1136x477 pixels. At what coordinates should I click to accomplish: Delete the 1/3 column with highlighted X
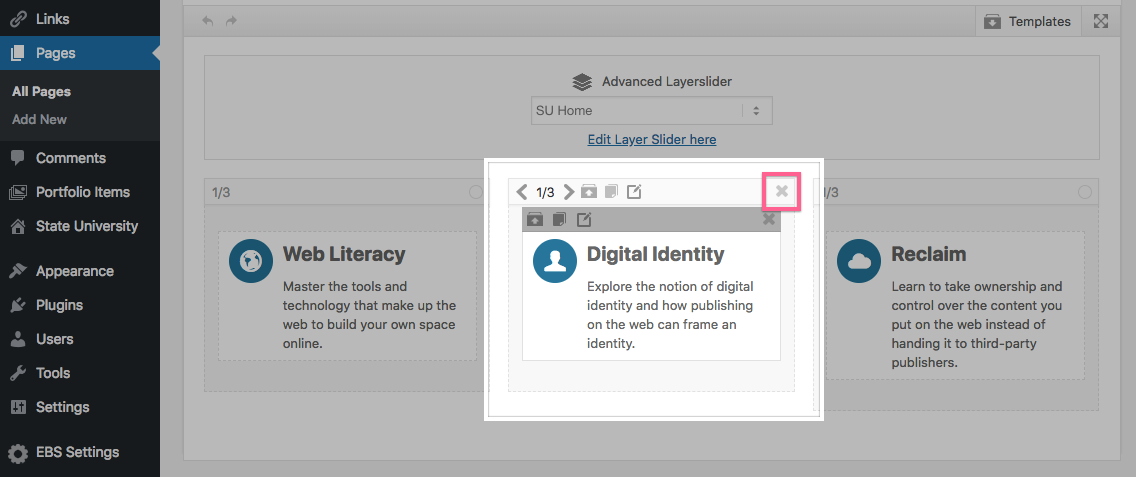pyautogui.click(x=782, y=191)
